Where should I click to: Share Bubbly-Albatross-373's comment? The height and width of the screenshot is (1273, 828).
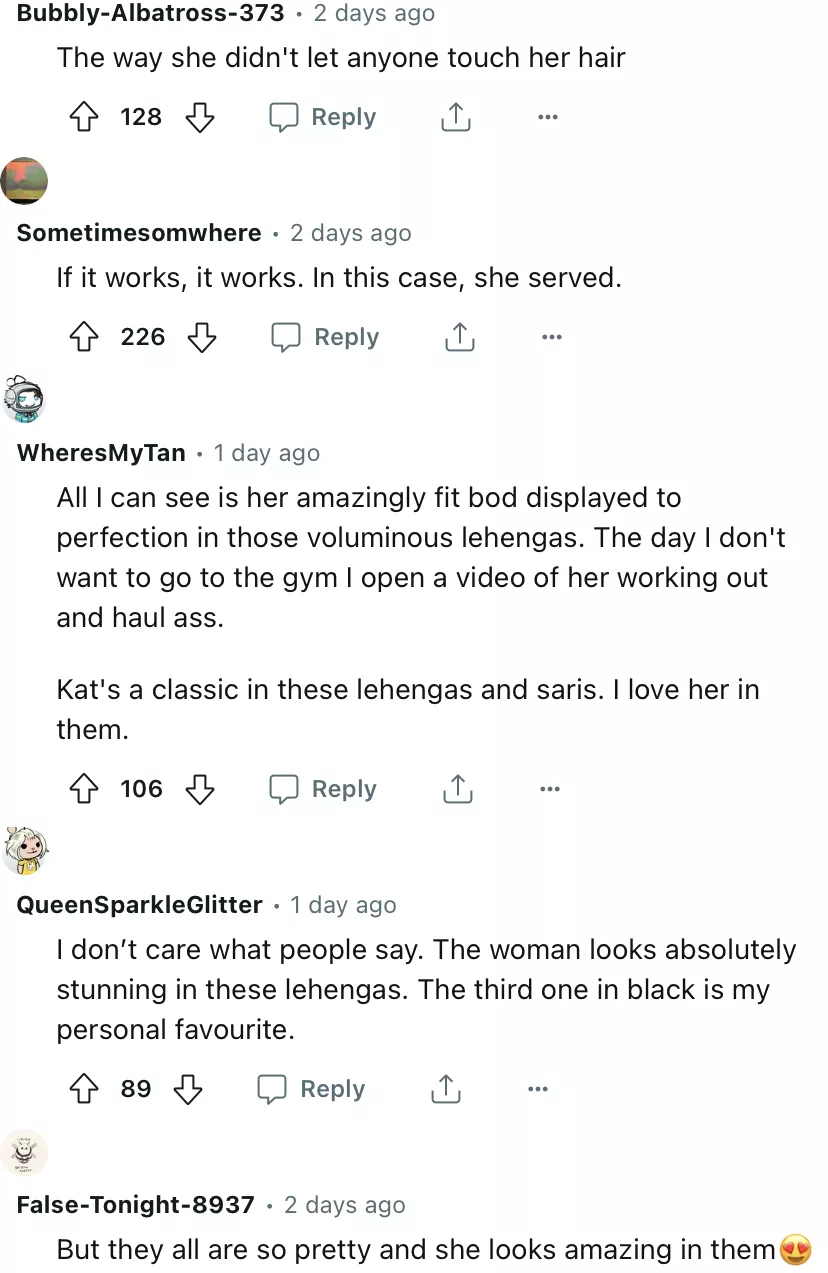click(456, 118)
